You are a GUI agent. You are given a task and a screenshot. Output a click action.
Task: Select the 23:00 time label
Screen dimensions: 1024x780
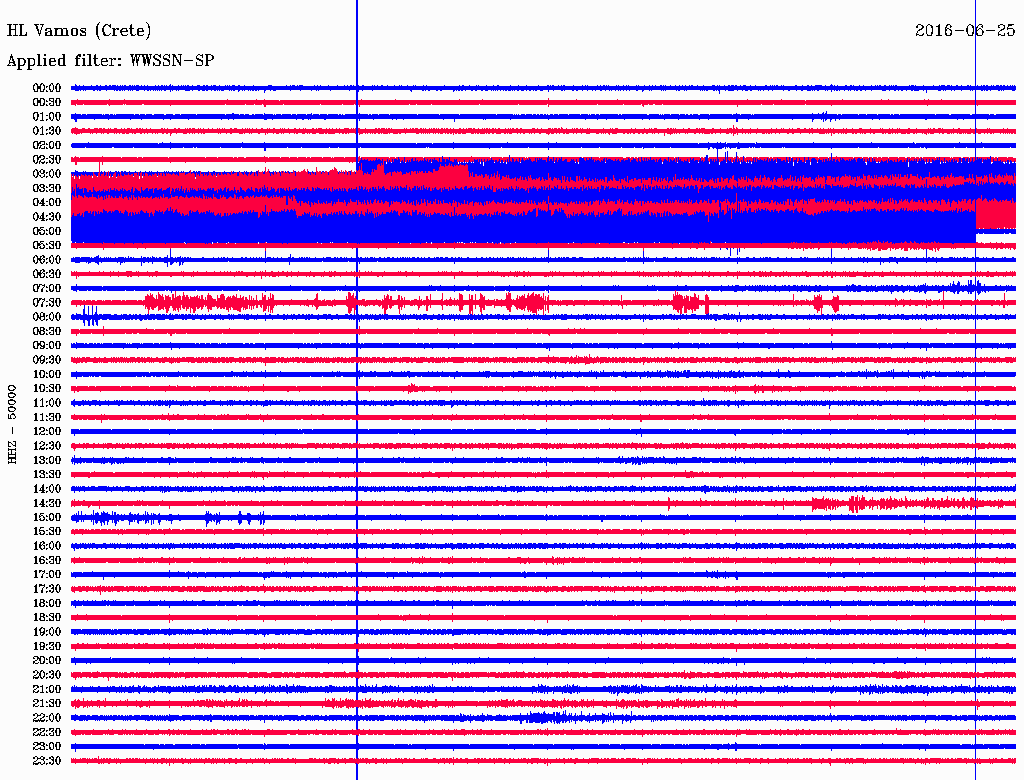47,747
